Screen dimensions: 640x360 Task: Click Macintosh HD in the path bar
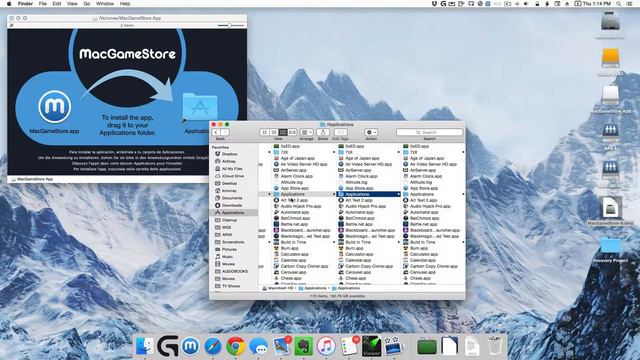pos(278,288)
